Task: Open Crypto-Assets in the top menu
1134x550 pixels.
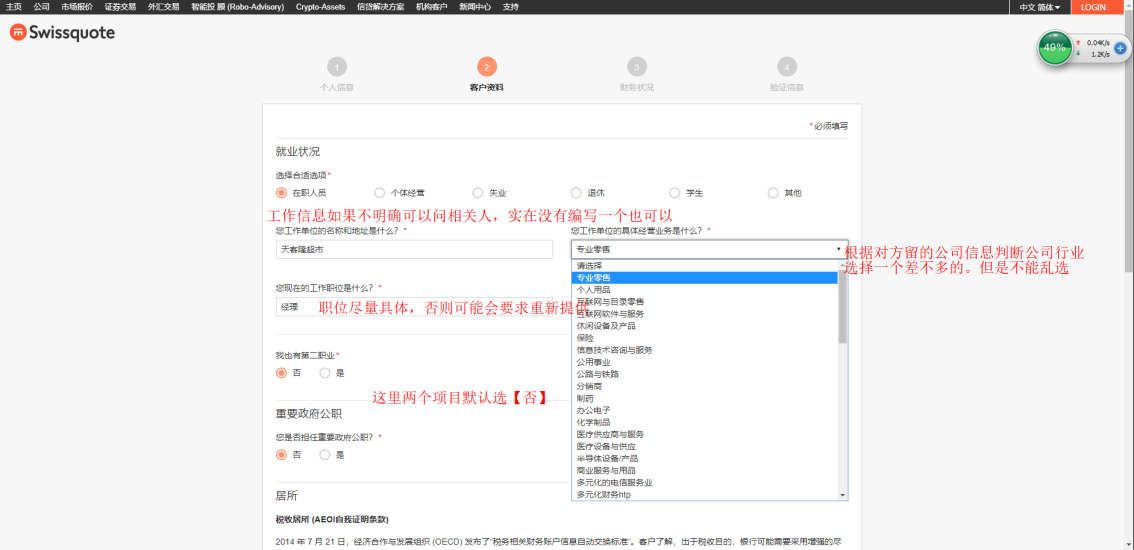Action: coord(320,7)
